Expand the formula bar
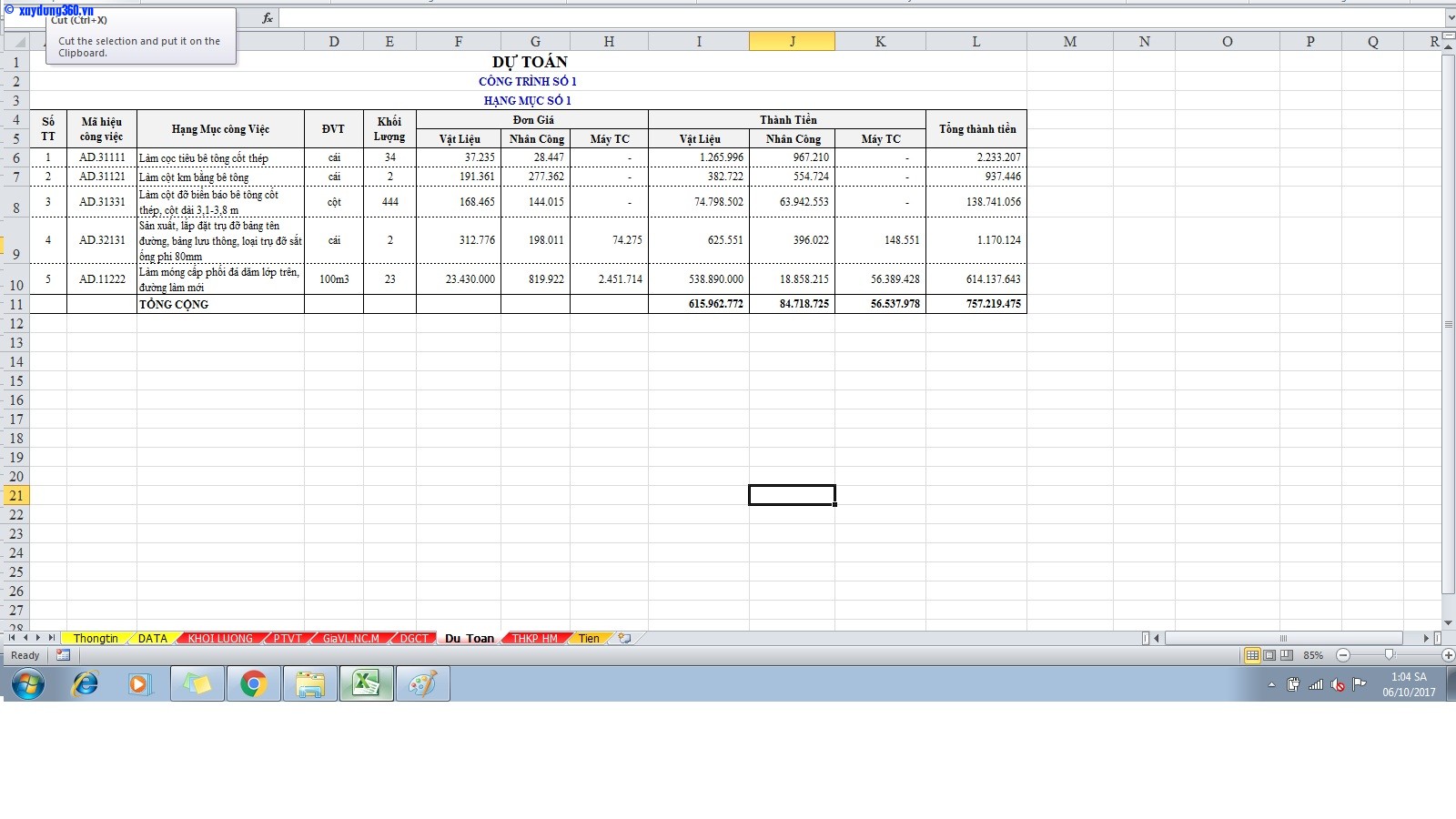The width and height of the screenshot is (1456, 819). pyautogui.click(x=1450, y=18)
